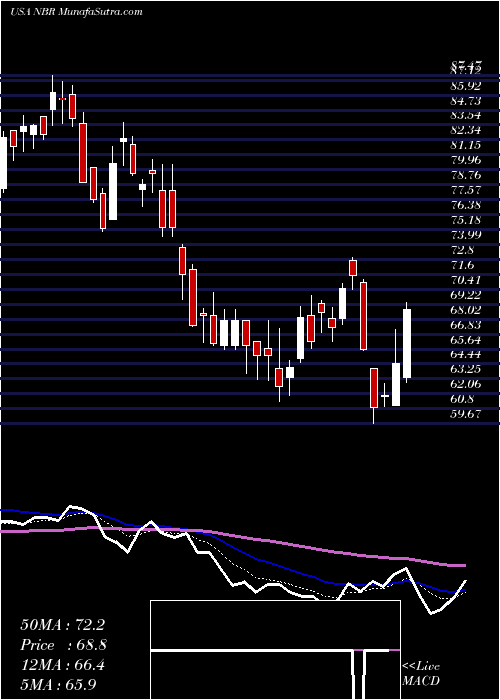Select the 84.73 price axis label
The width and height of the screenshot is (500, 700).
tap(466, 100)
